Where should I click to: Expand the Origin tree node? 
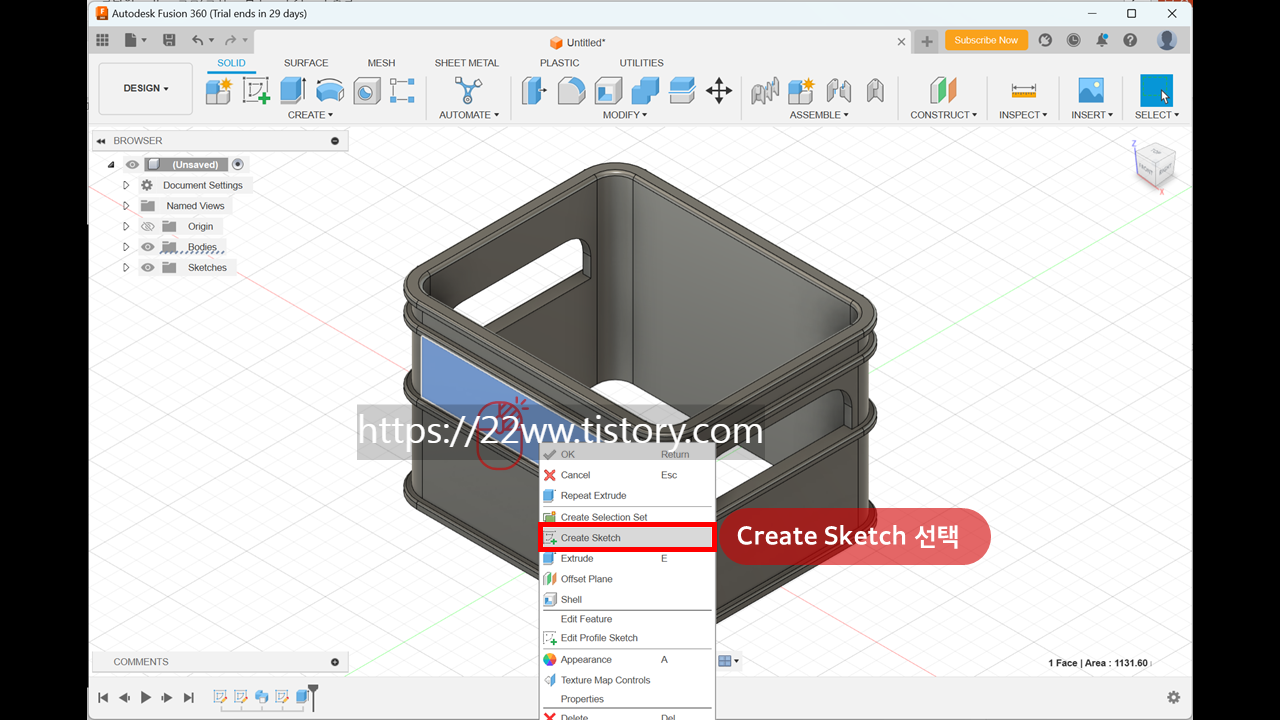[x=126, y=227]
